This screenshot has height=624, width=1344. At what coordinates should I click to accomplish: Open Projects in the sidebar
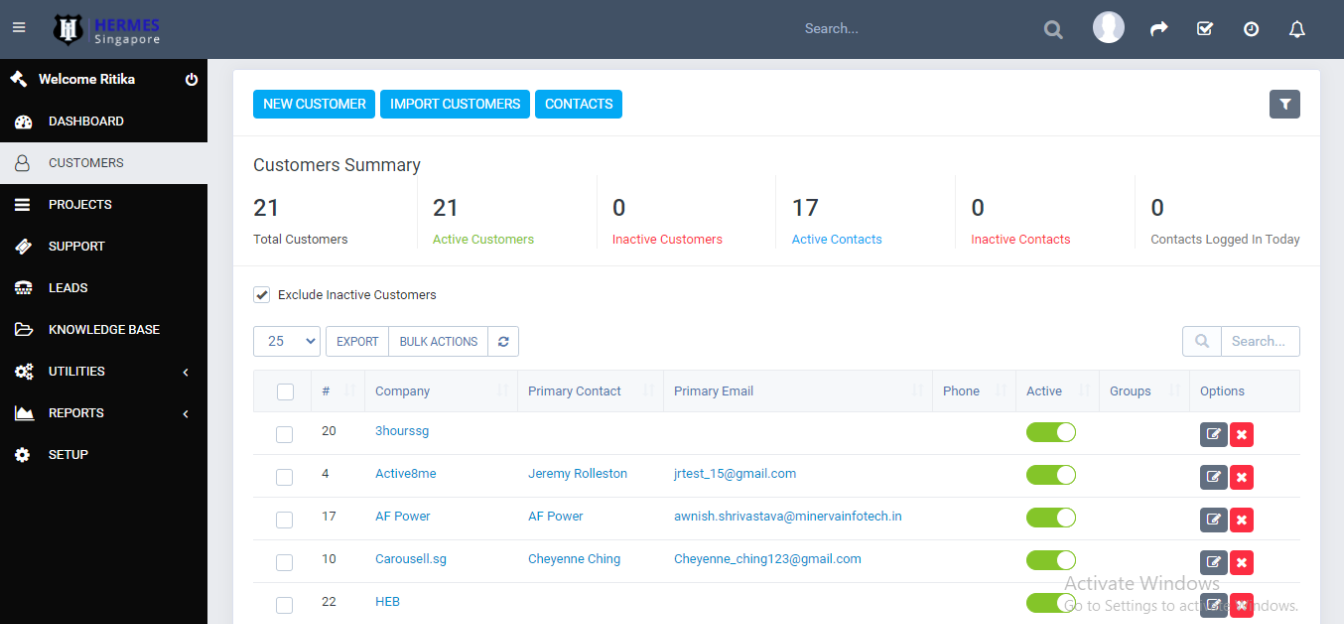(80, 204)
